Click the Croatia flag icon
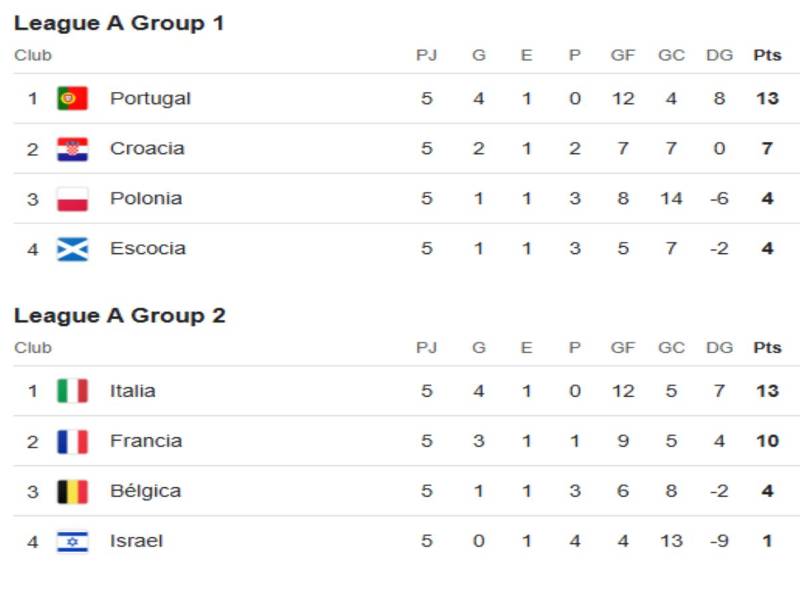Screen dimensions: 800x600 point(72,149)
